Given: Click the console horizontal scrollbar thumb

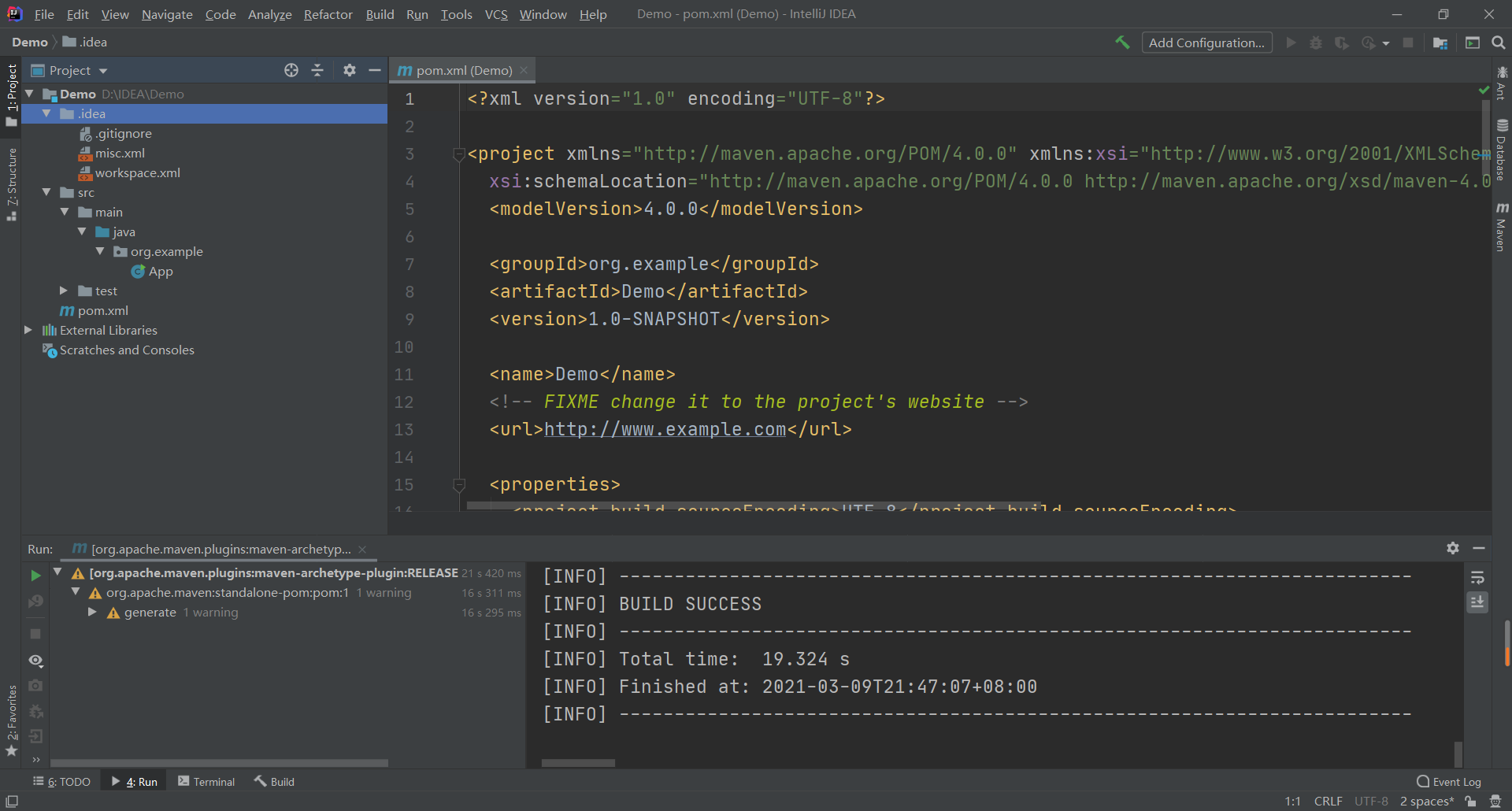Looking at the screenshot, I should pyautogui.click(x=578, y=763).
